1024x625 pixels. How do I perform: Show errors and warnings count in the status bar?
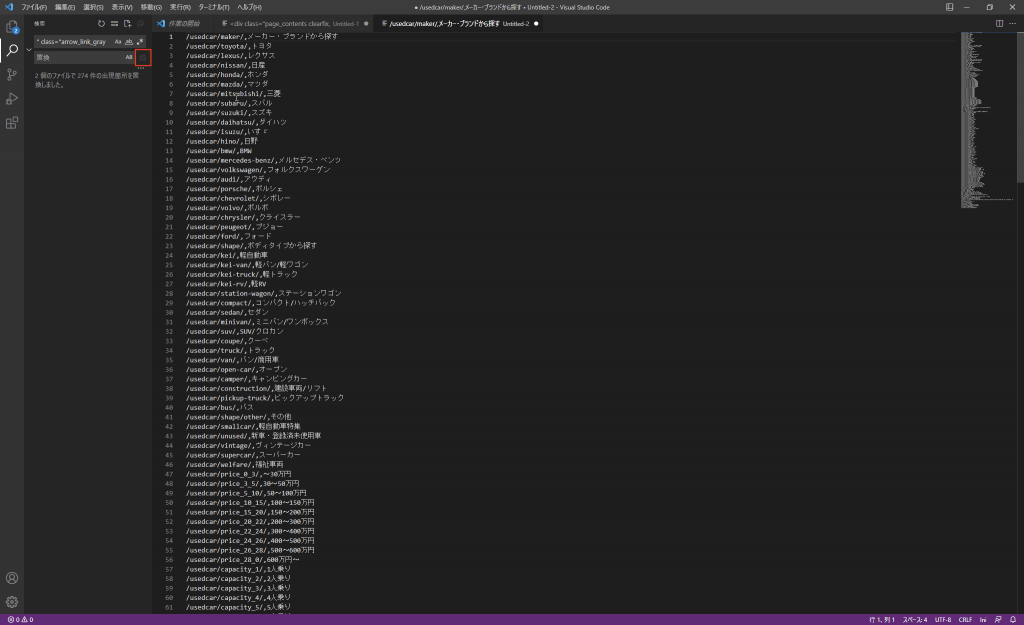point(20,619)
